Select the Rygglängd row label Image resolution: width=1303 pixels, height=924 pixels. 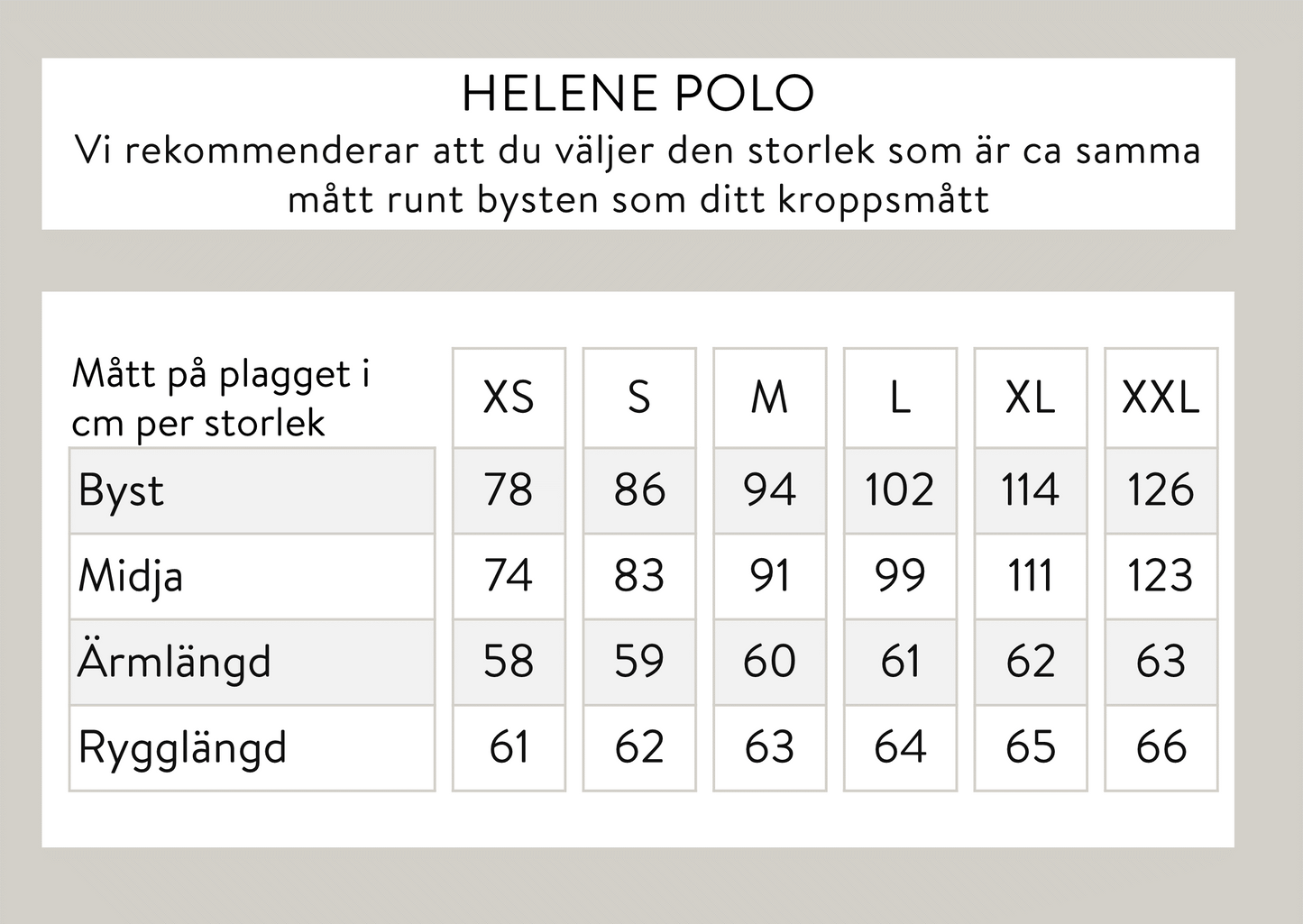click(x=182, y=747)
